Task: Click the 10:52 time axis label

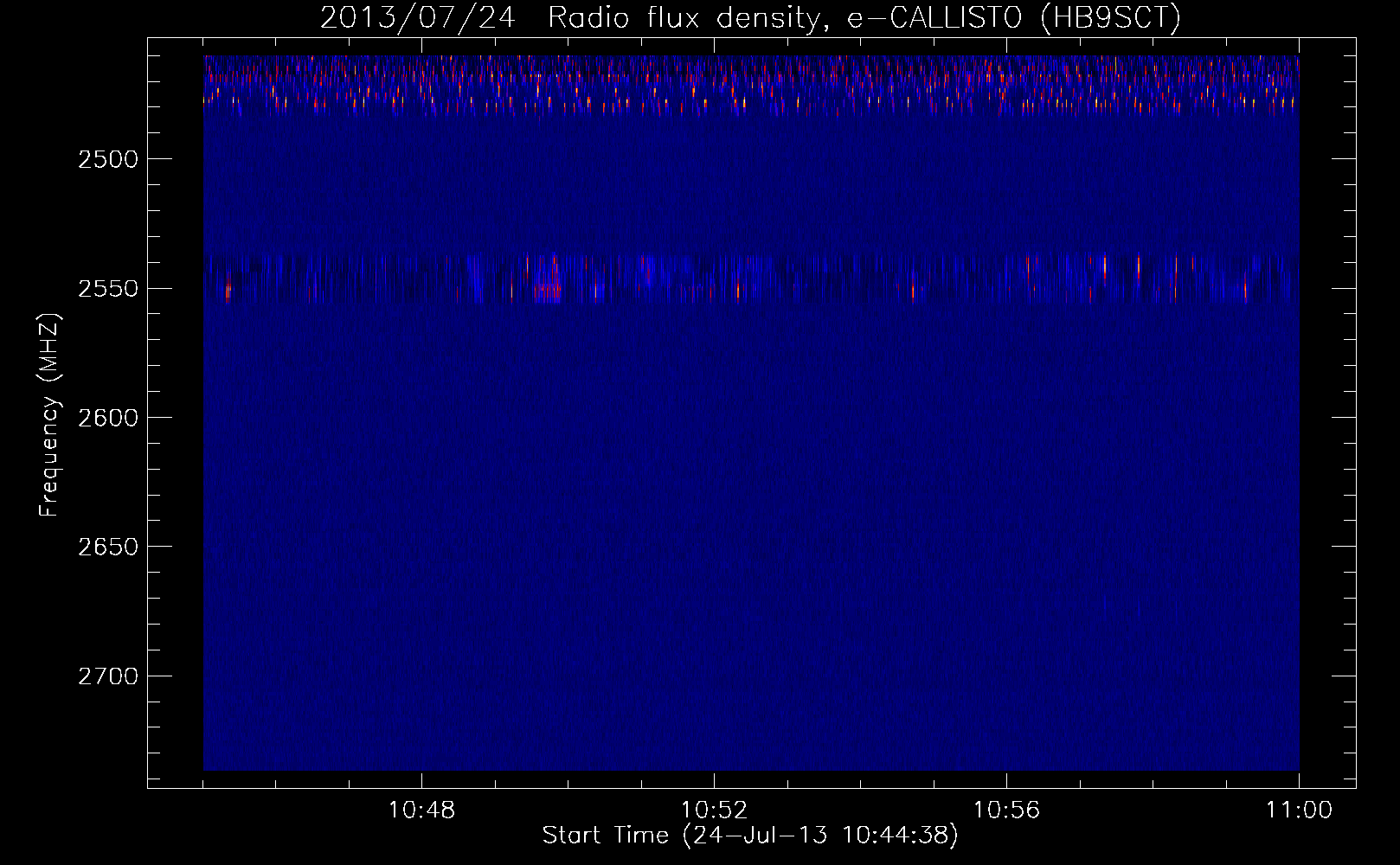Action: point(714,811)
